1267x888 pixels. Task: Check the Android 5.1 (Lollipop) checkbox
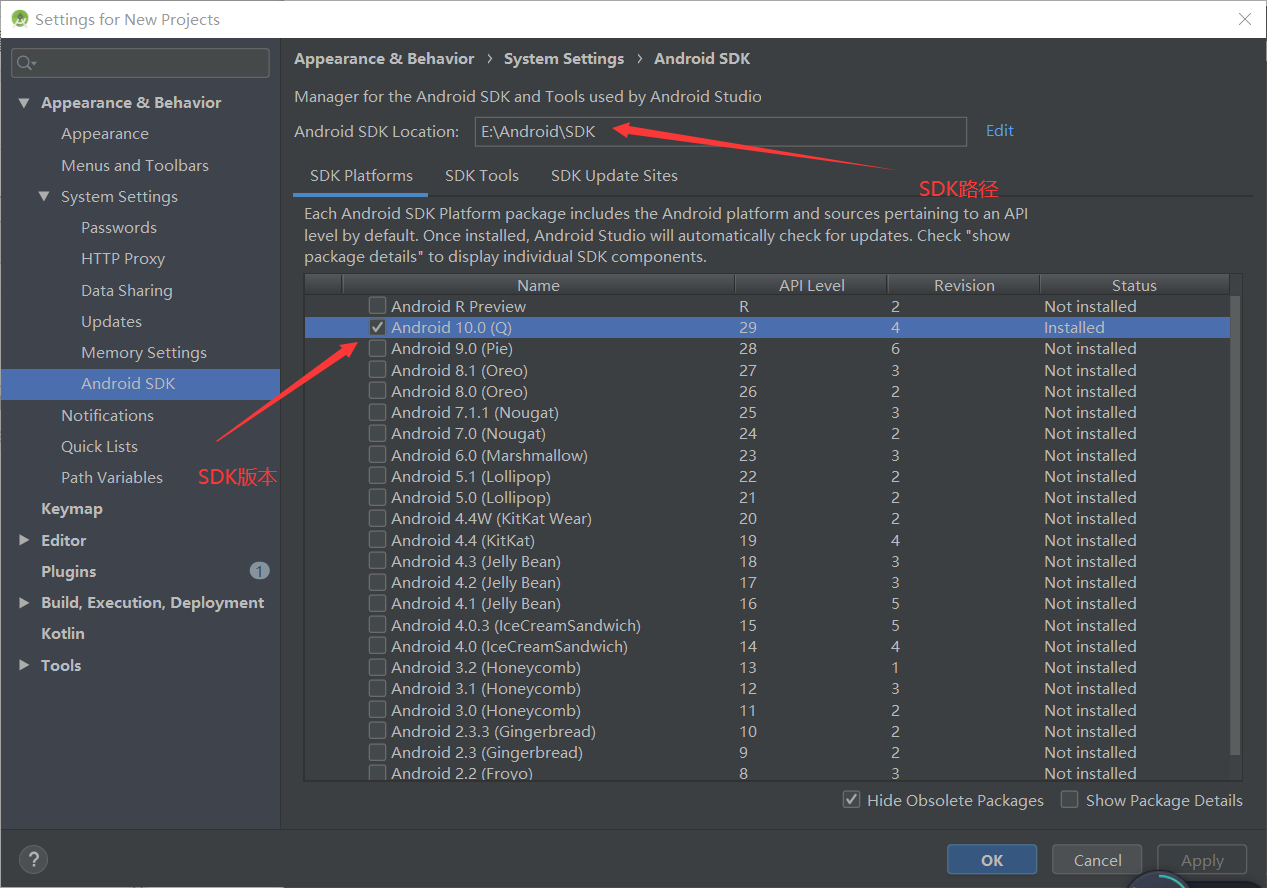tap(377, 476)
